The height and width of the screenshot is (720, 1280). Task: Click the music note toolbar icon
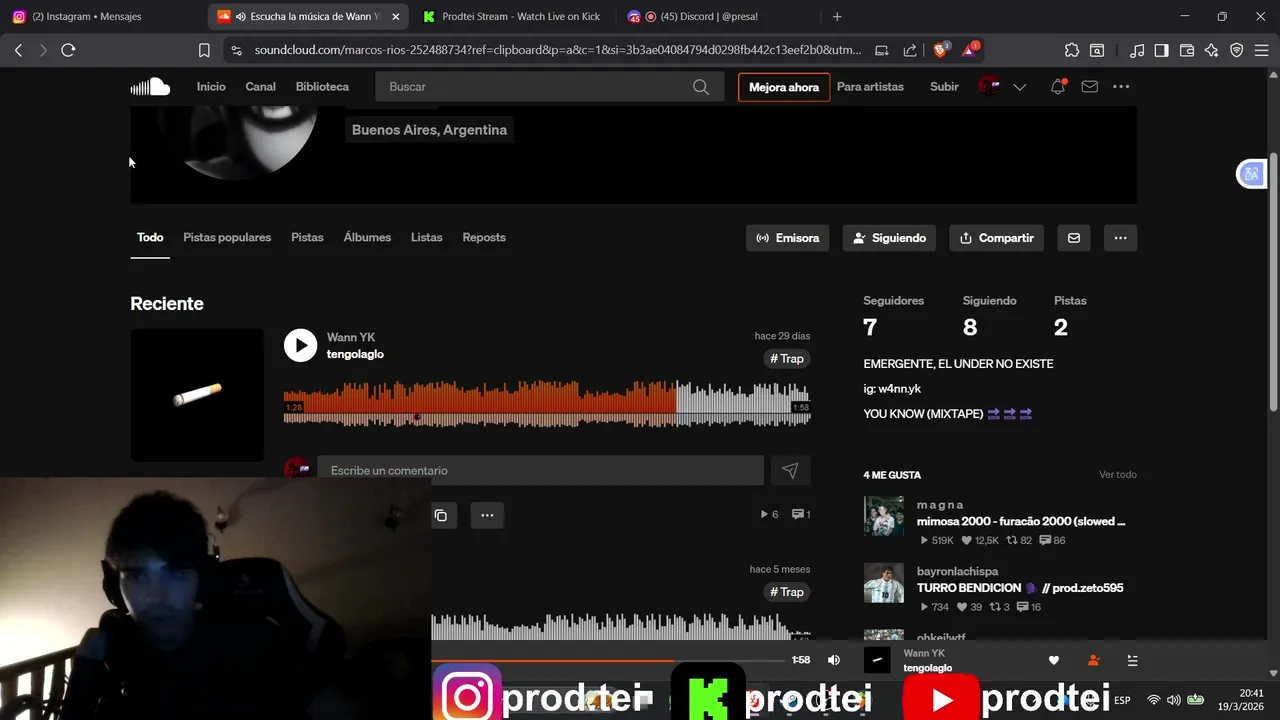tap(1137, 50)
